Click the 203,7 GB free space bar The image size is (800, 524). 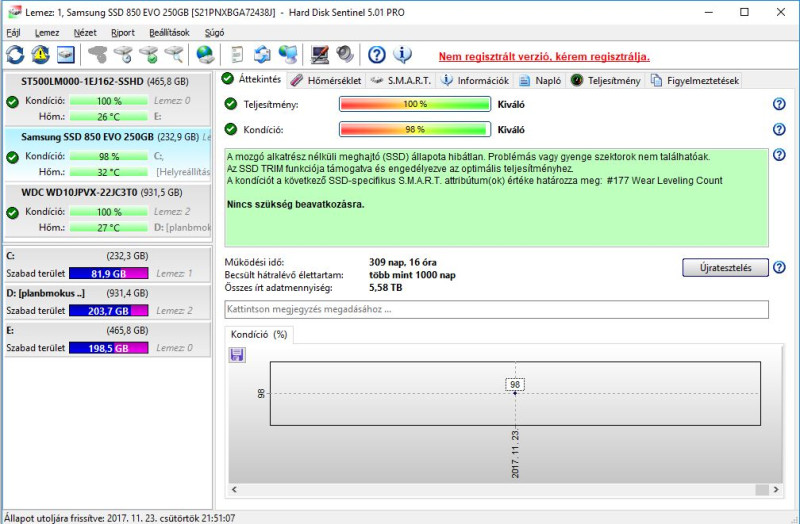109,311
